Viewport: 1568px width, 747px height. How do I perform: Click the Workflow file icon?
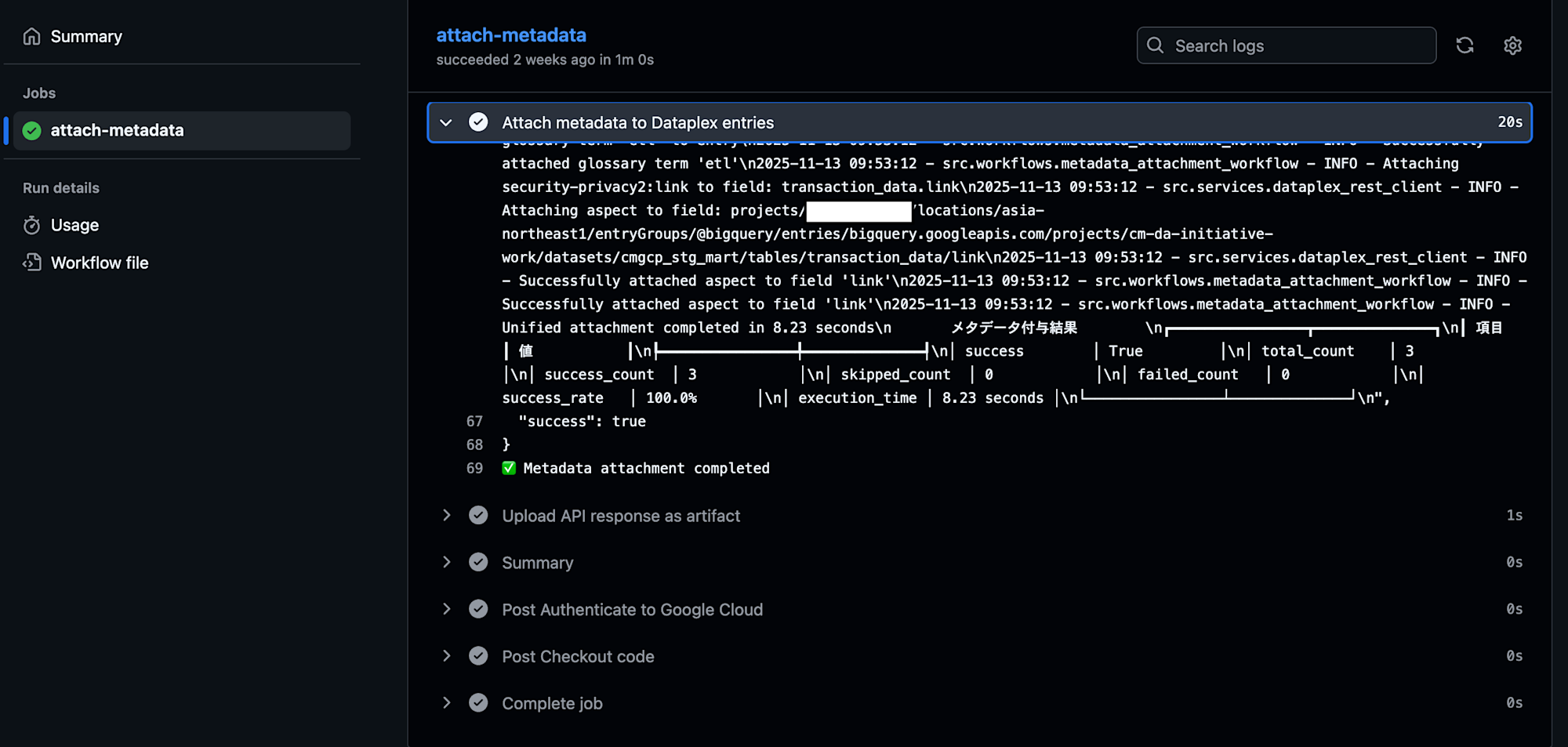pos(31,263)
